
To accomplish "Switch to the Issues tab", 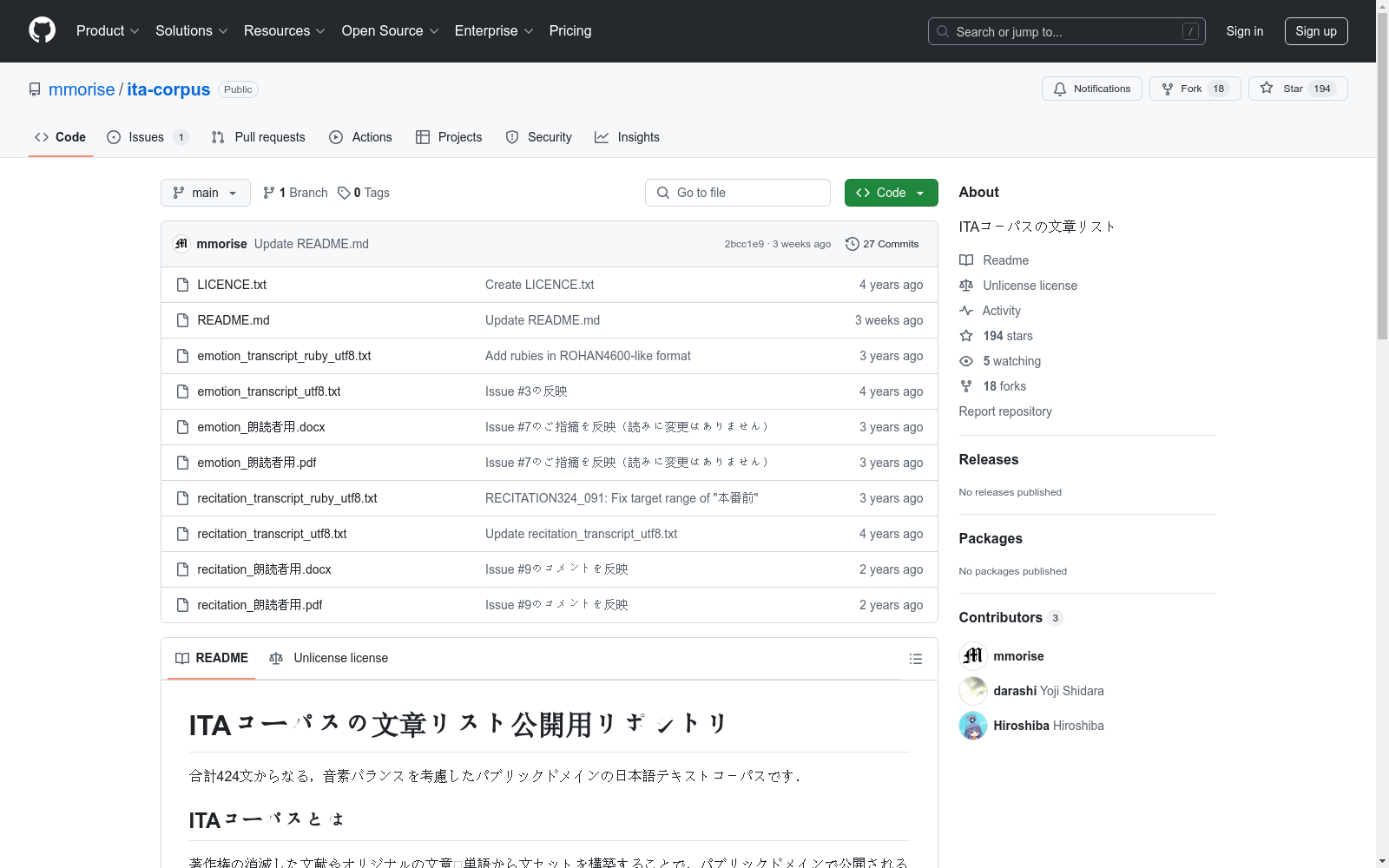I will 148,137.
